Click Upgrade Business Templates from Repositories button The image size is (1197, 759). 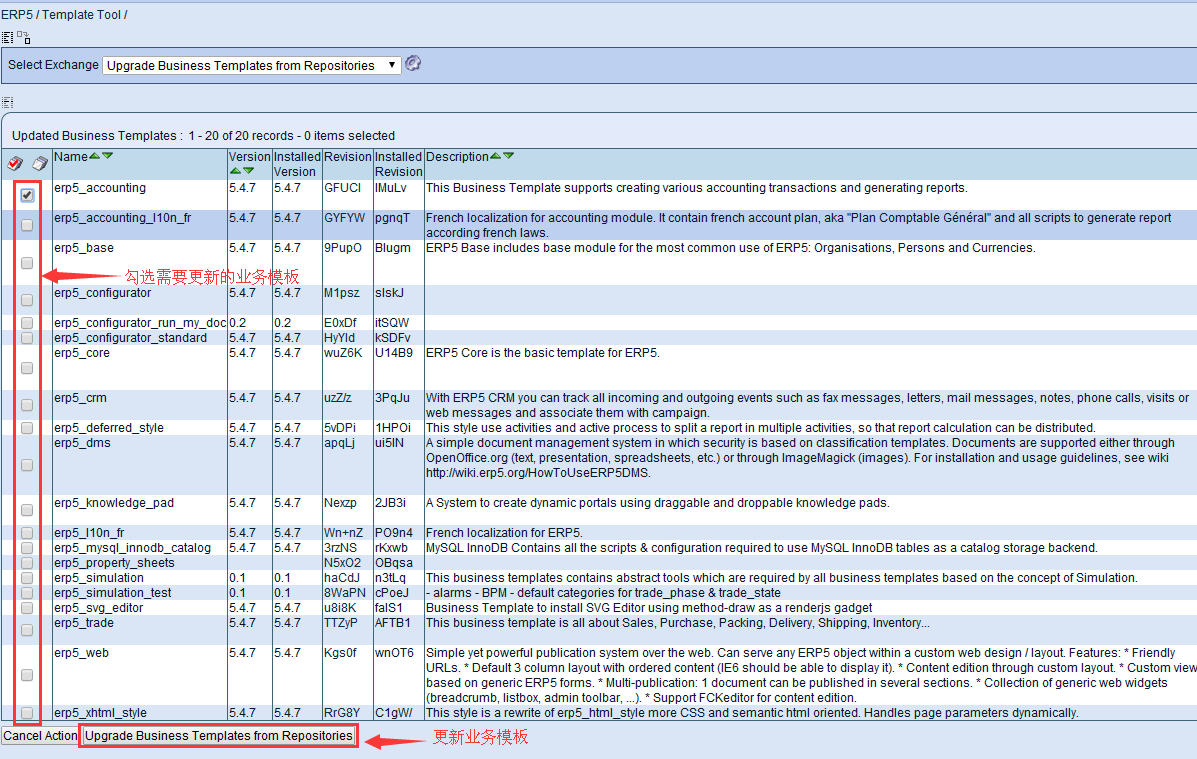218,735
